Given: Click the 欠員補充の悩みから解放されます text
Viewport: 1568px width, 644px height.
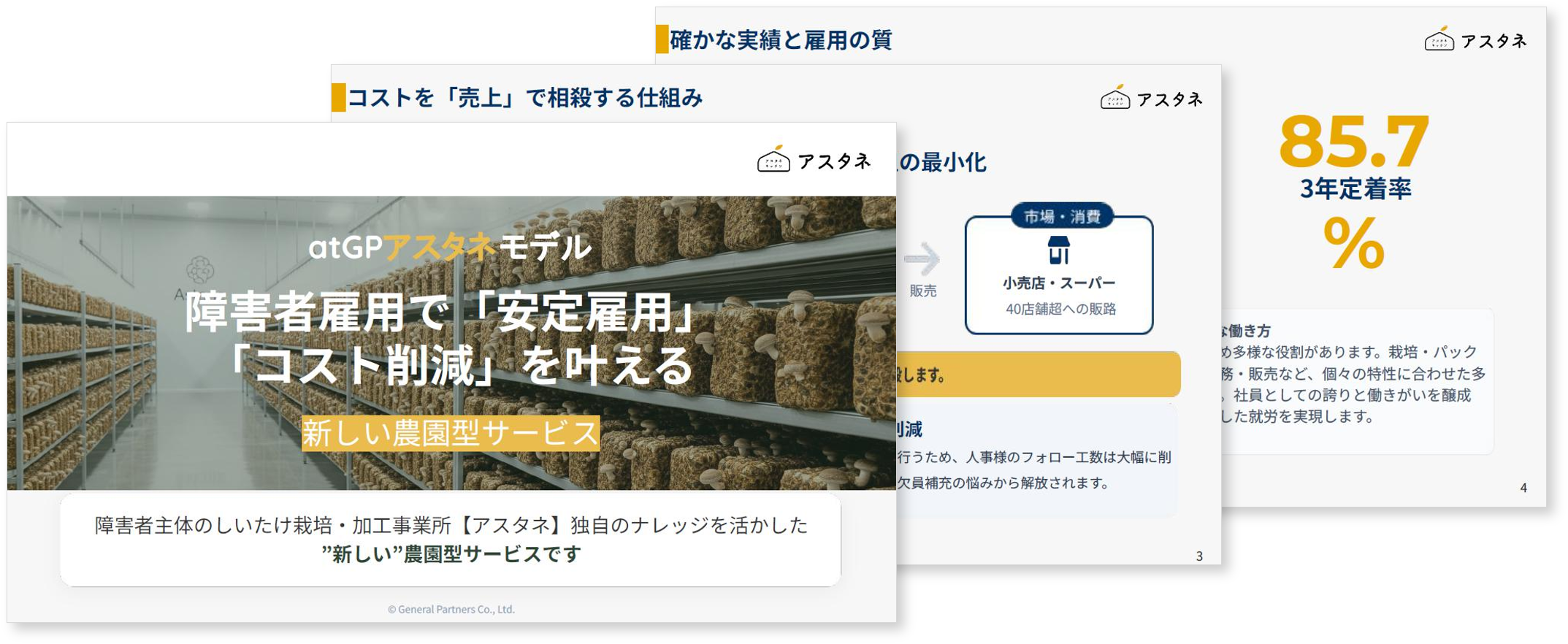Looking at the screenshot, I should pos(1003,483).
